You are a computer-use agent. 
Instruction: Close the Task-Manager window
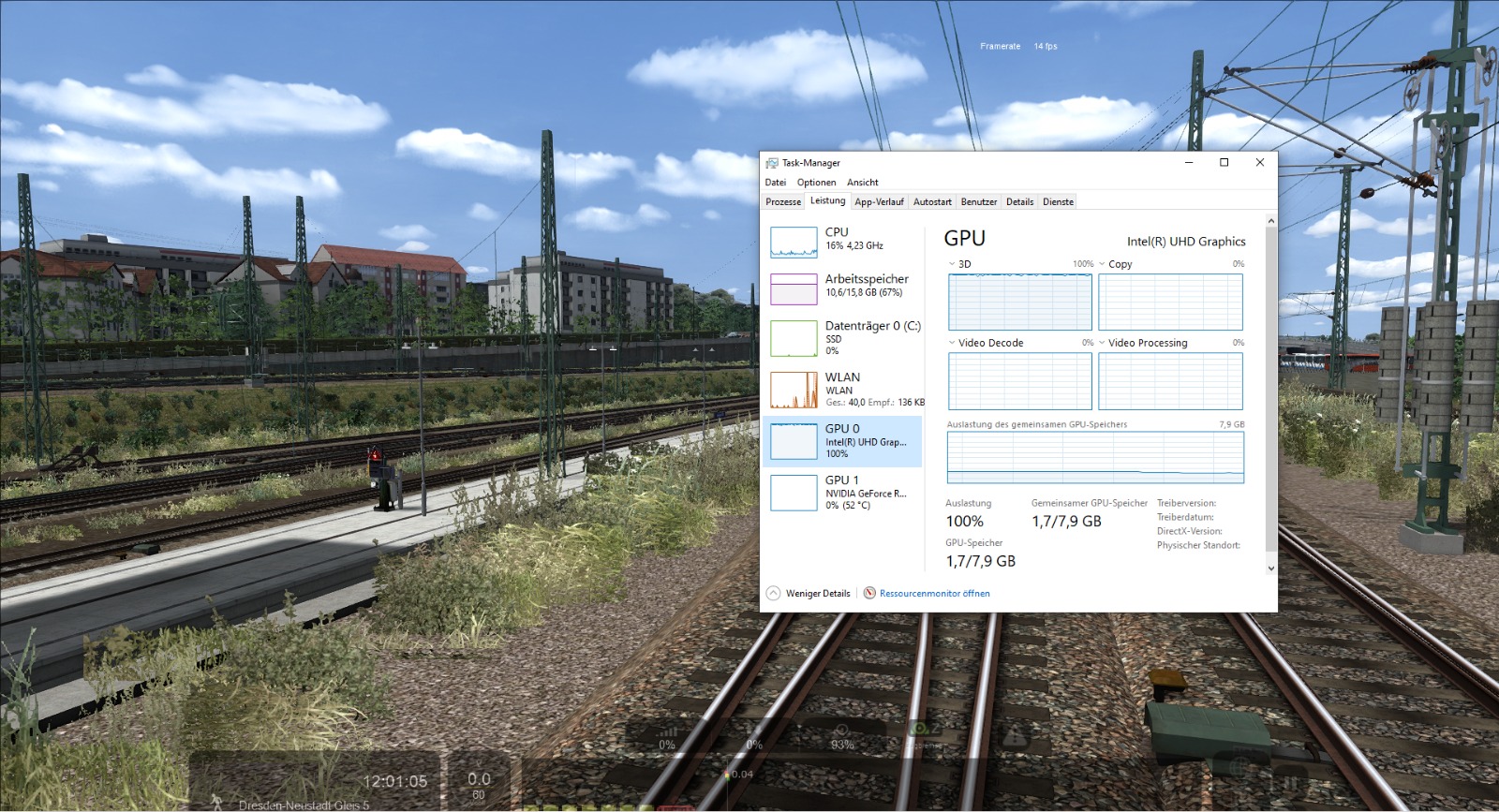tap(1260, 163)
